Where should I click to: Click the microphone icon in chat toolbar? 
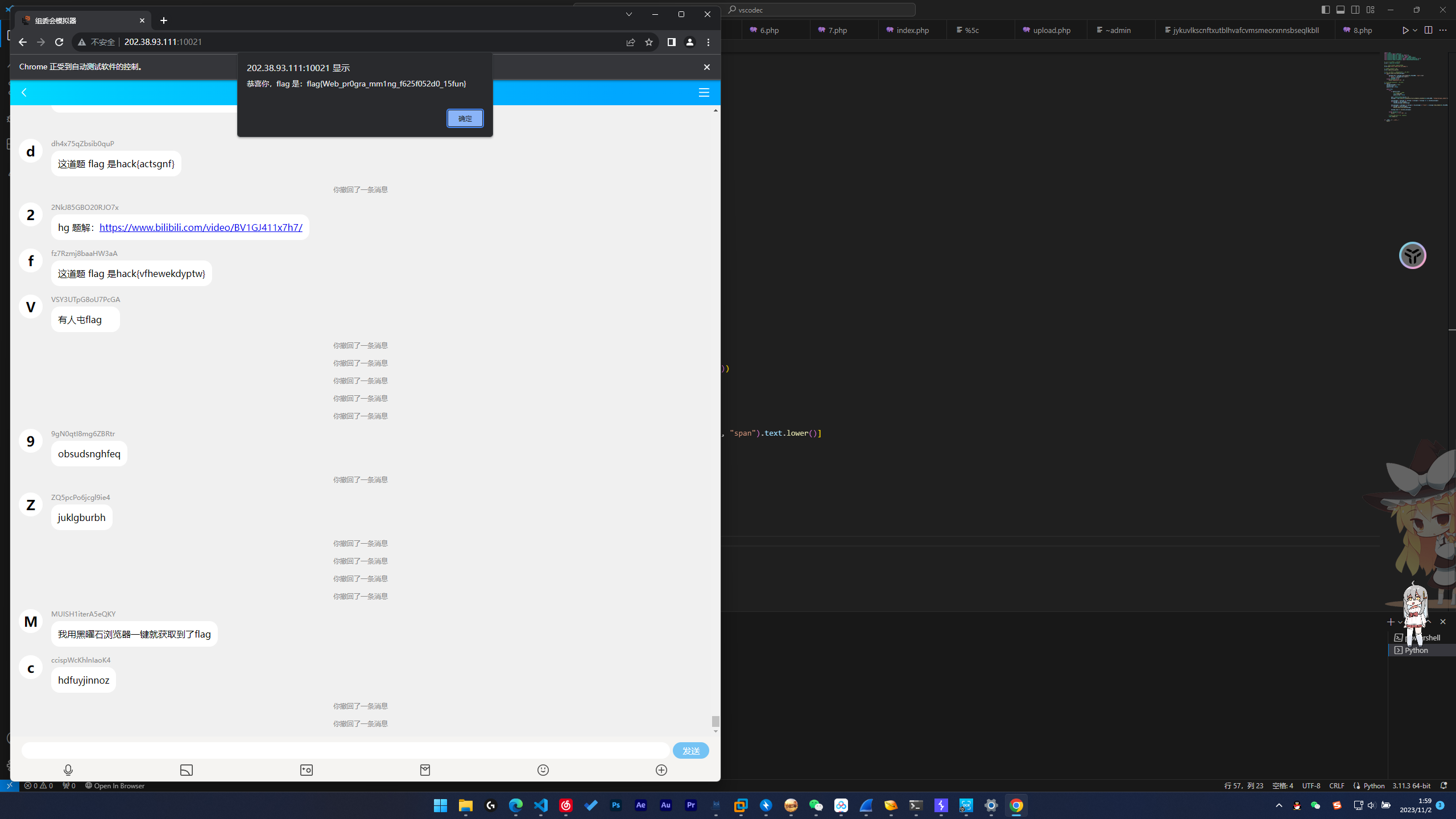[68, 770]
